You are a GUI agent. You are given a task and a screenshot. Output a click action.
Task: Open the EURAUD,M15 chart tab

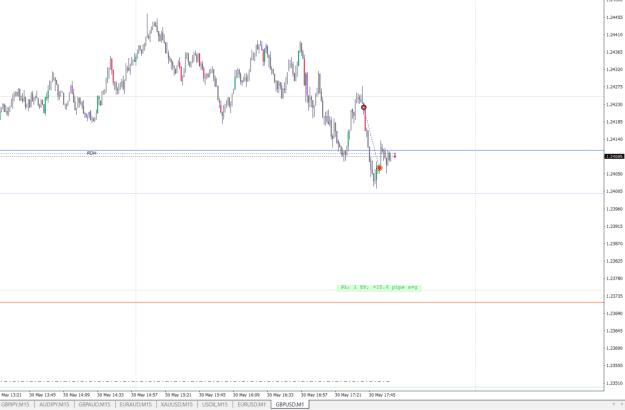click(136, 404)
